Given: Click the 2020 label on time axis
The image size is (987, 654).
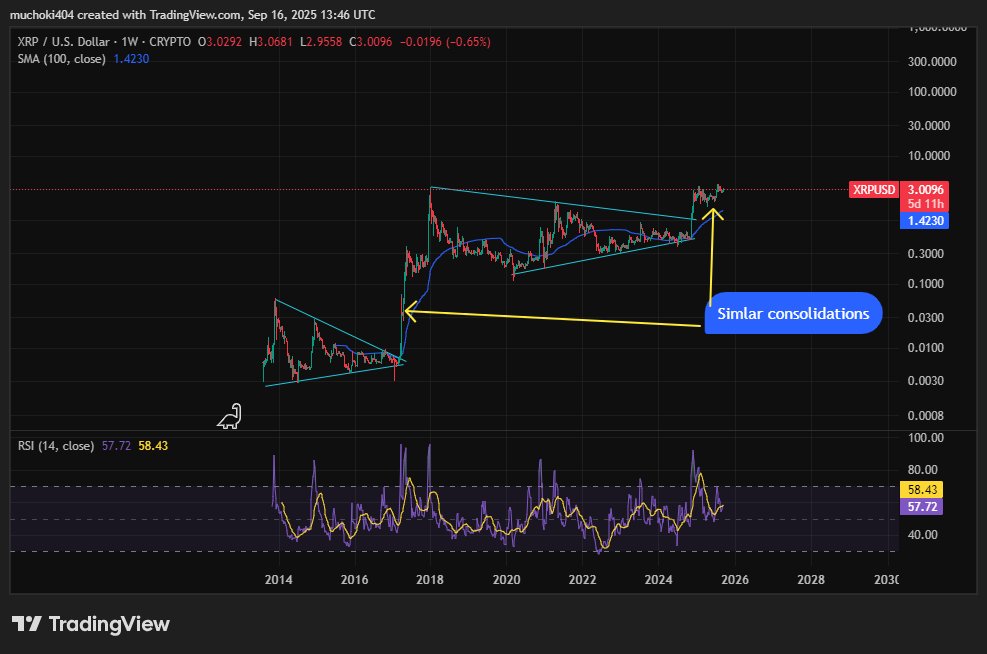Looking at the screenshot, I should tap(506, 580).
